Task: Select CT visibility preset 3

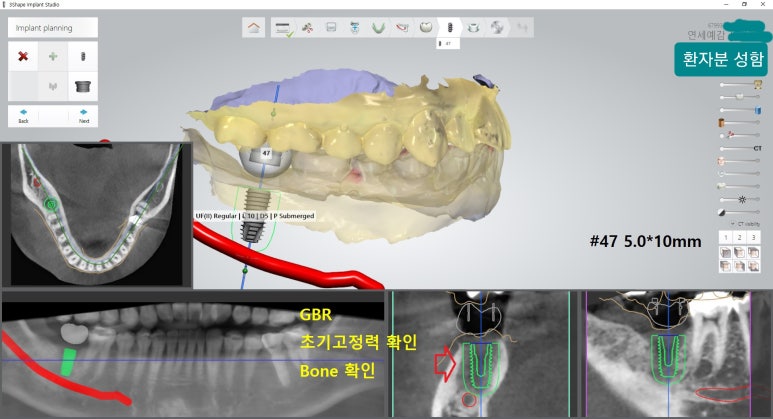Action: point(753,237)
